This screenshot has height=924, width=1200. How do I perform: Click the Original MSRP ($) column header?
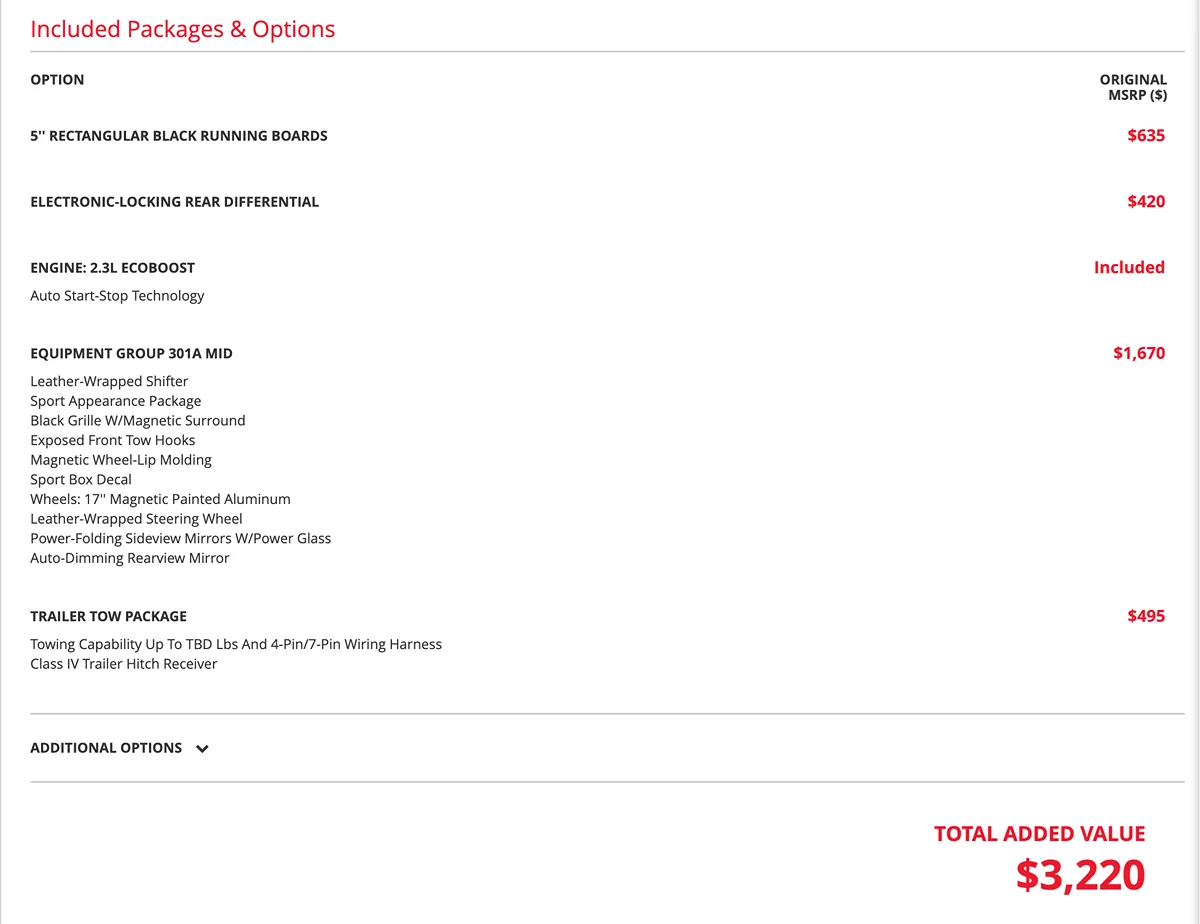pyautogui.click(x=1133, y=87)
